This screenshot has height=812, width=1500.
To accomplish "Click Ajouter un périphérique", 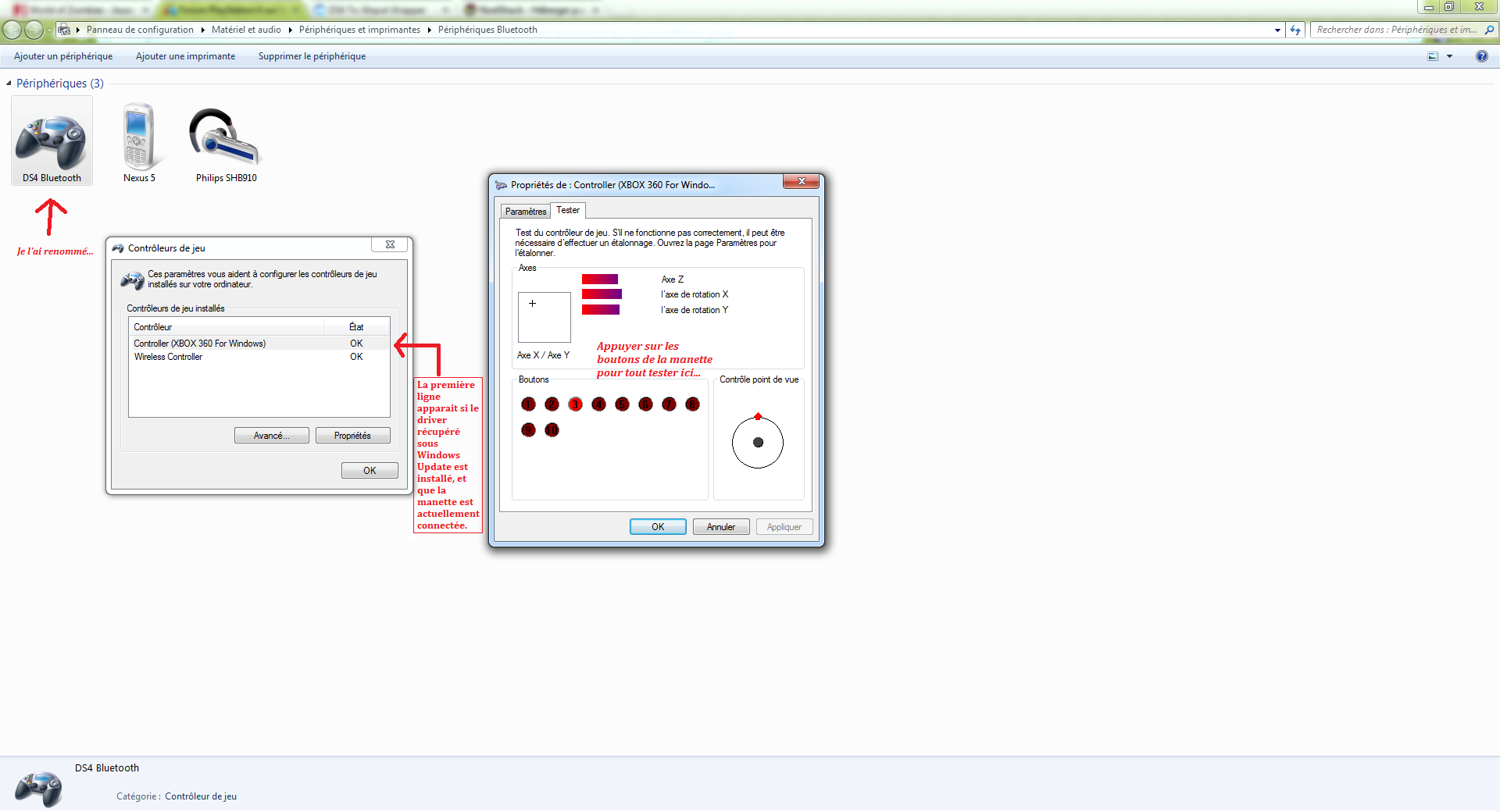I will (x=63, y=56).
